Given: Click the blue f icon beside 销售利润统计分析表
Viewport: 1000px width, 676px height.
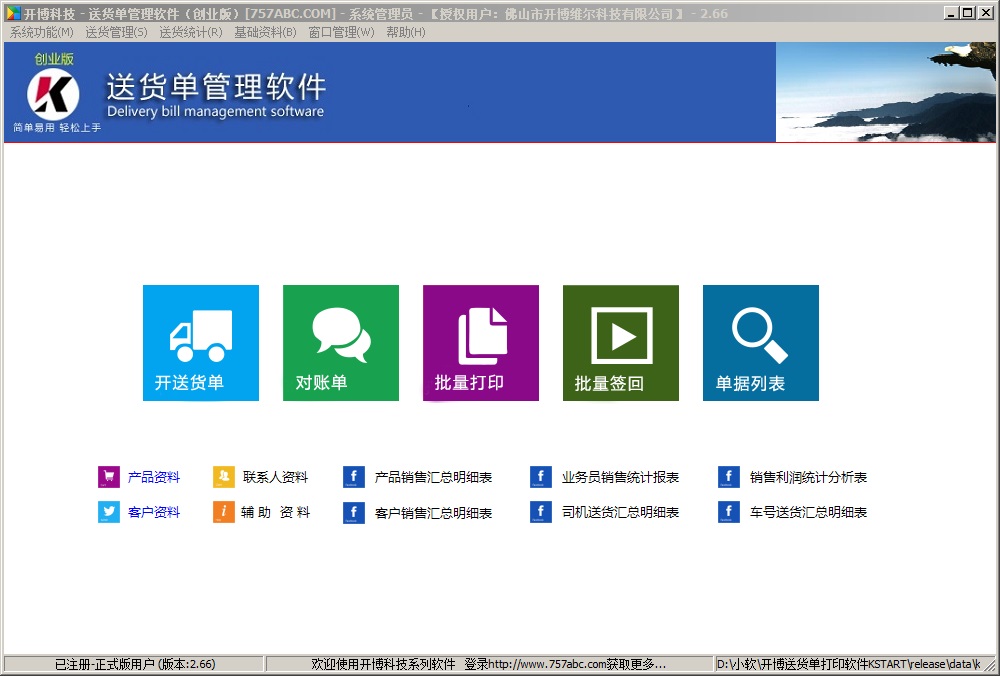Looking at the screenshot, I should [729, 477].
